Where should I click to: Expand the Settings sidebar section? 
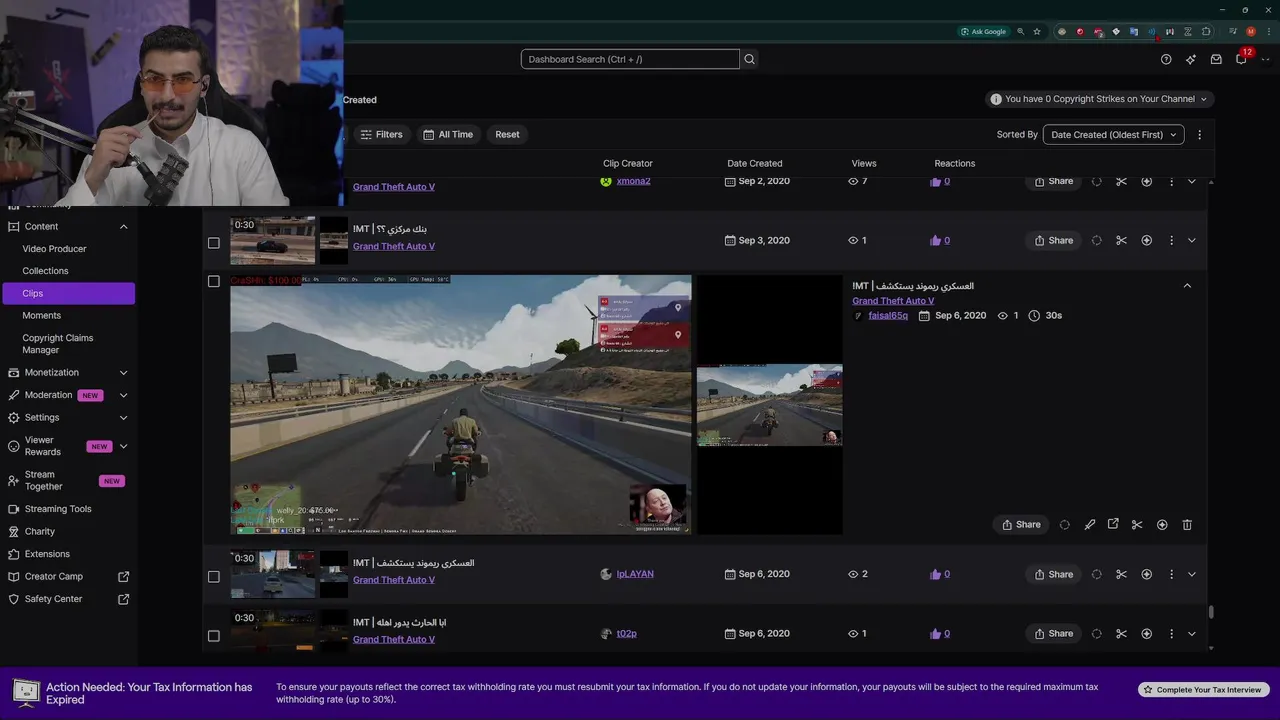(x=124, y=417)
